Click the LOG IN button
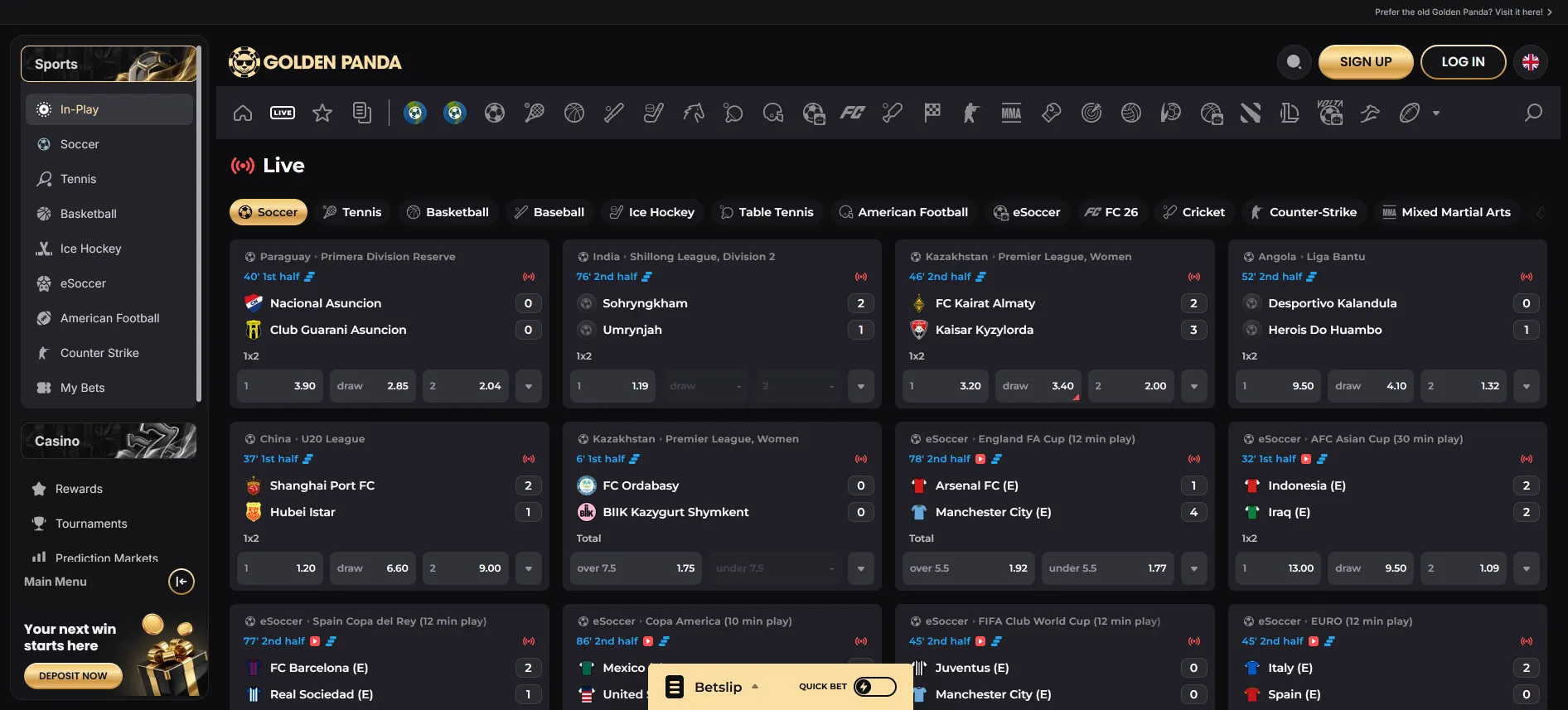 (1464, 62)
